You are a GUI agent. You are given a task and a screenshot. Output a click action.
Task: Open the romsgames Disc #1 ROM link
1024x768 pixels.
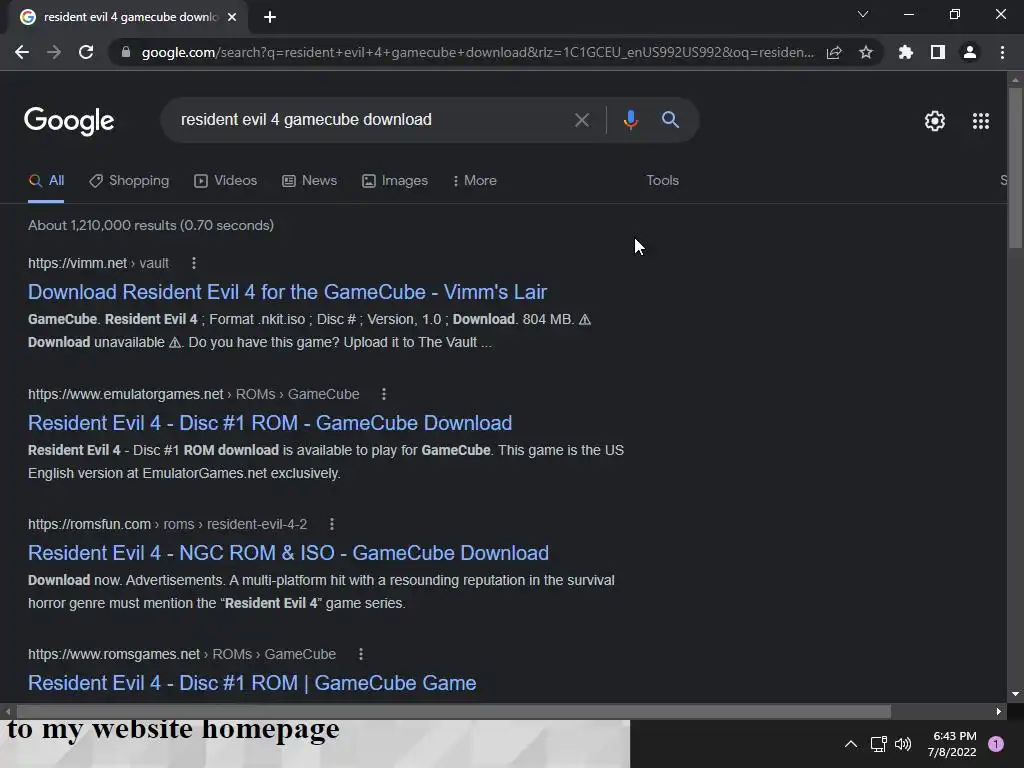252,683
